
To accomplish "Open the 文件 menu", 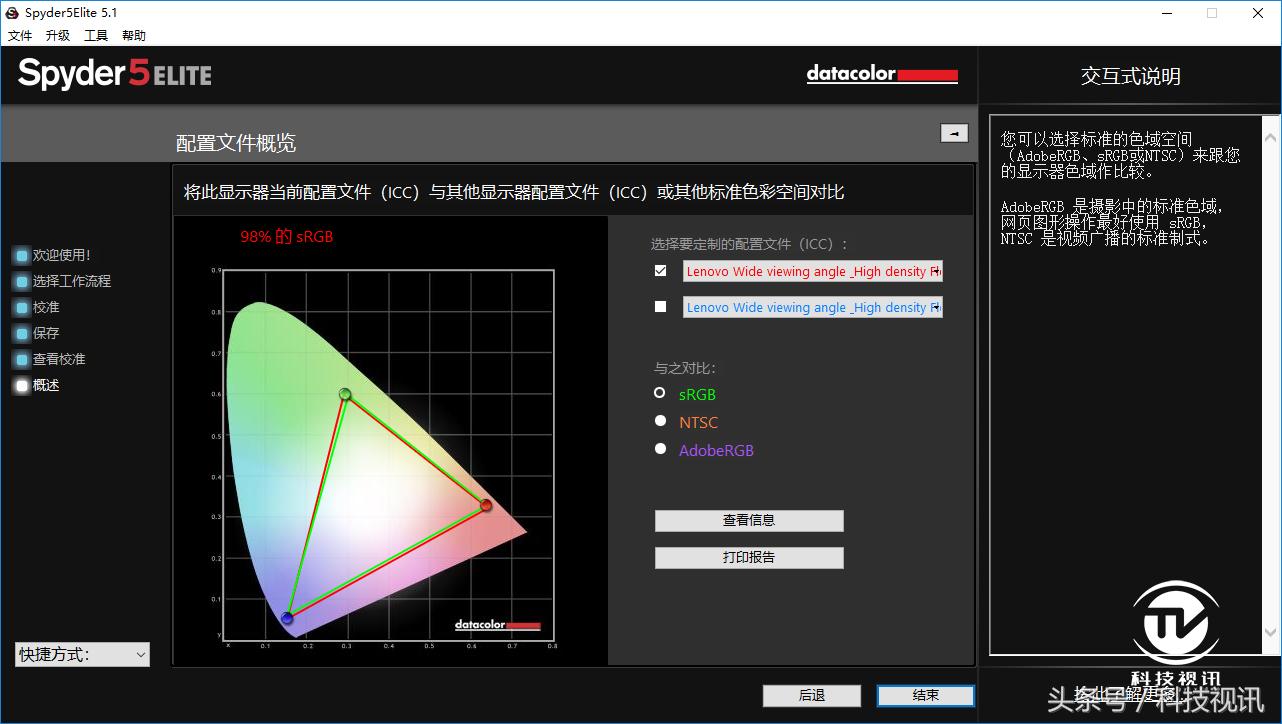I will pos(20,35).
